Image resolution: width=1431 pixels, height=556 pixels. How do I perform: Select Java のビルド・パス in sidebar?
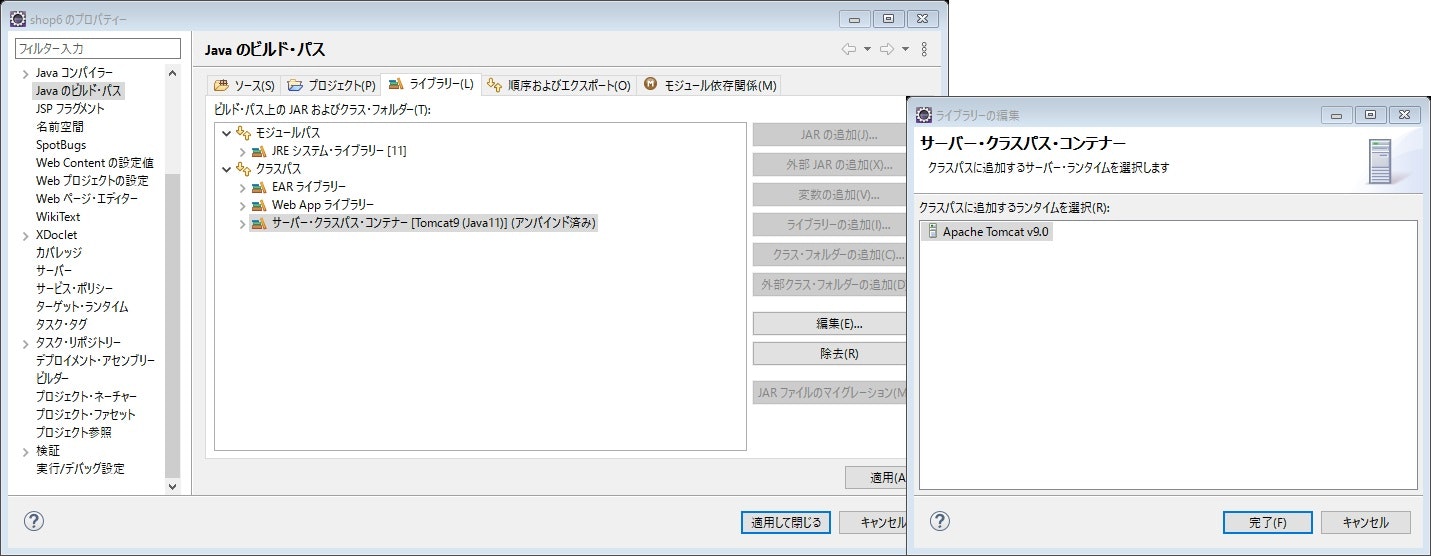click(79, 91)
